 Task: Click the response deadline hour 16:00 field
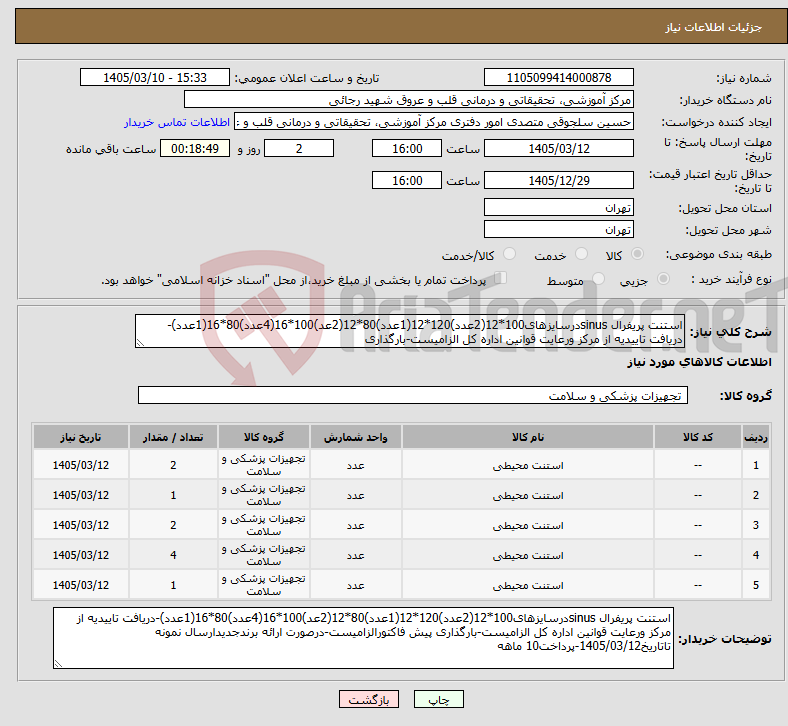pyautogui.click(x=407, y=149)
